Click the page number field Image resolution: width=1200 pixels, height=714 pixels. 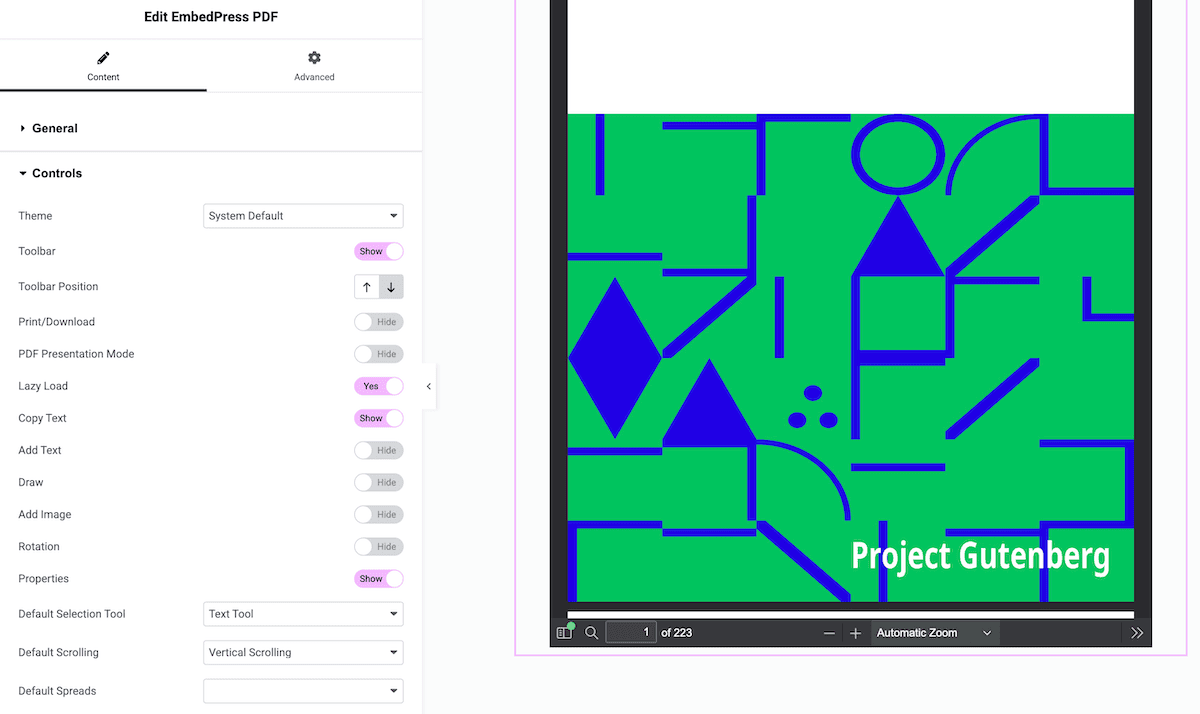[x=631, y=633]
